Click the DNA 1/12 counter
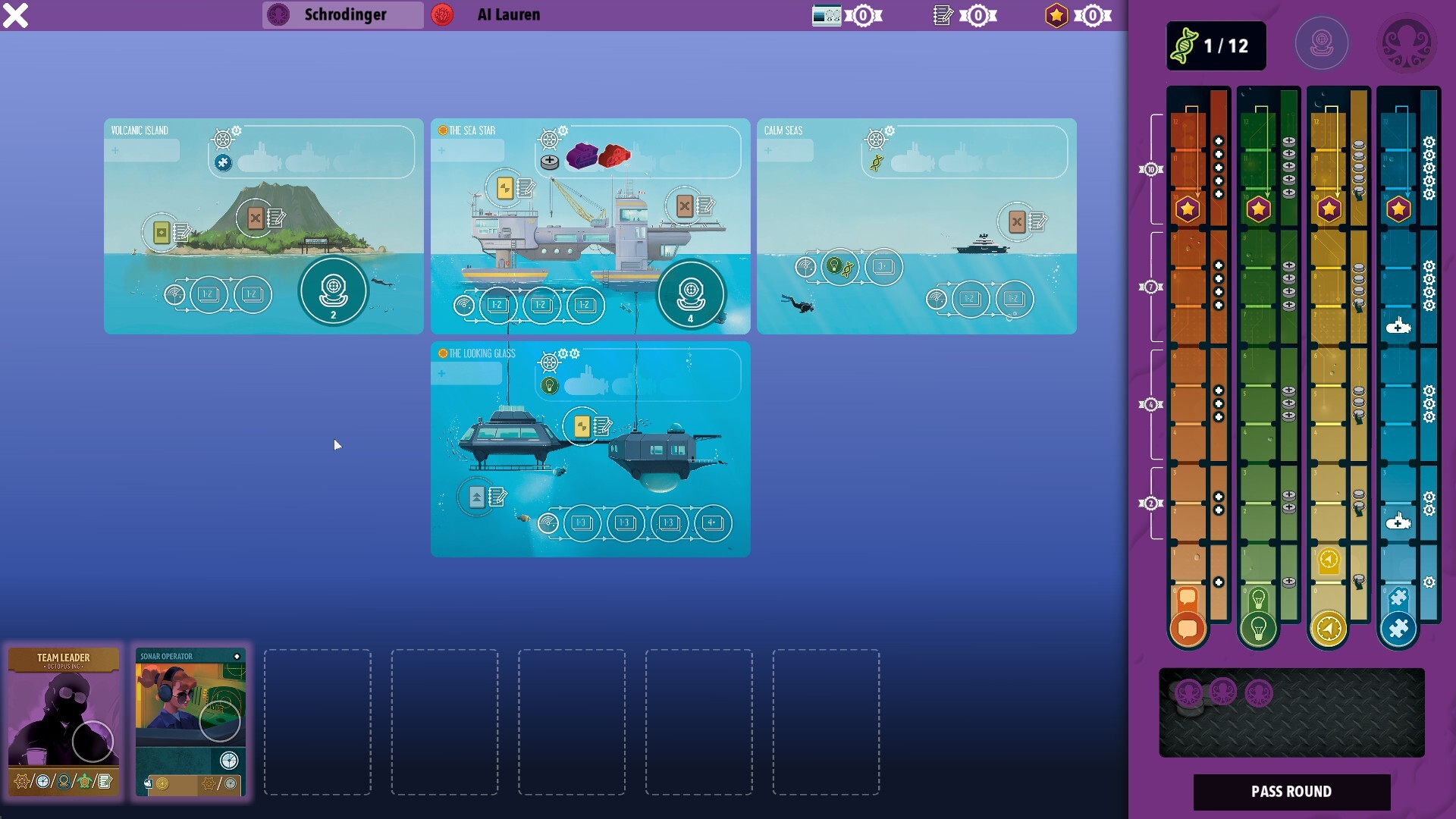 pos(1216,46)
